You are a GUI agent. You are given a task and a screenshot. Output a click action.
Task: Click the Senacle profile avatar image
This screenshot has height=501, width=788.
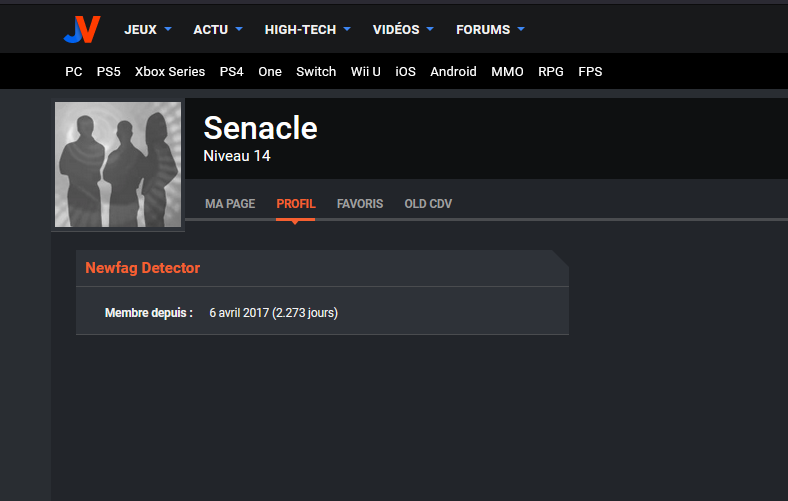pyautogui.click(x=118, y=165)
